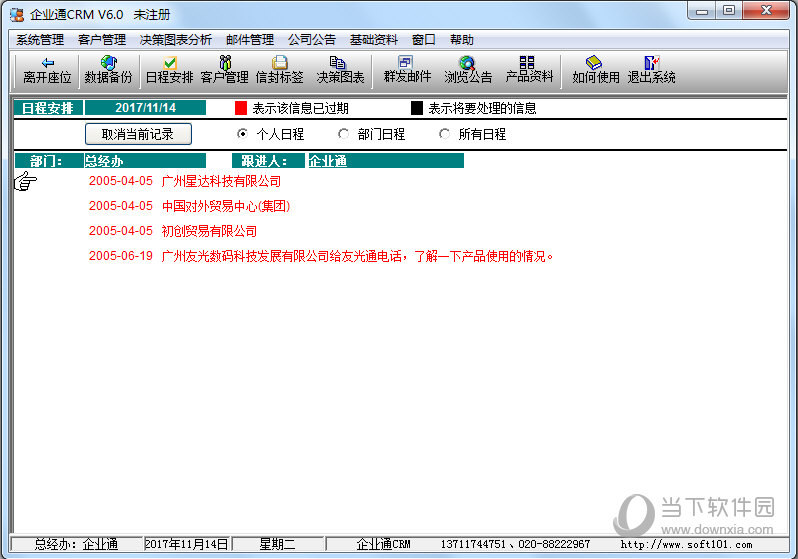
Task: Click the phone number 13711744751 status text
Action: [x=473, y=544]
